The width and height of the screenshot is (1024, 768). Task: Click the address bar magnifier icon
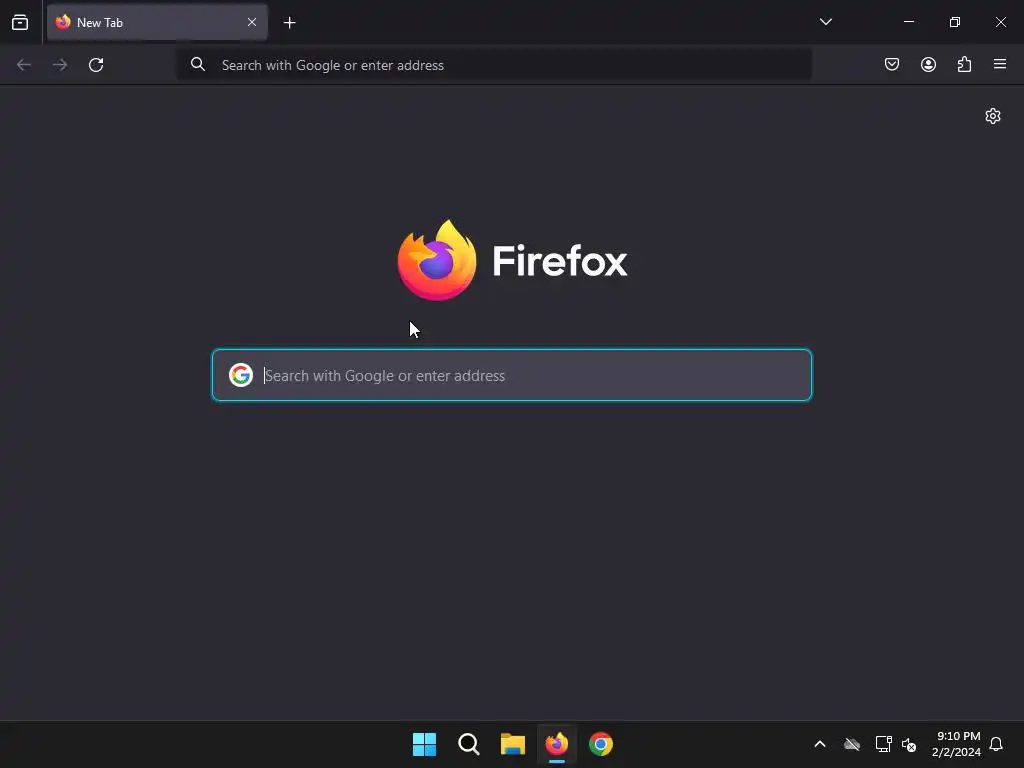click(x=198, y=64)
